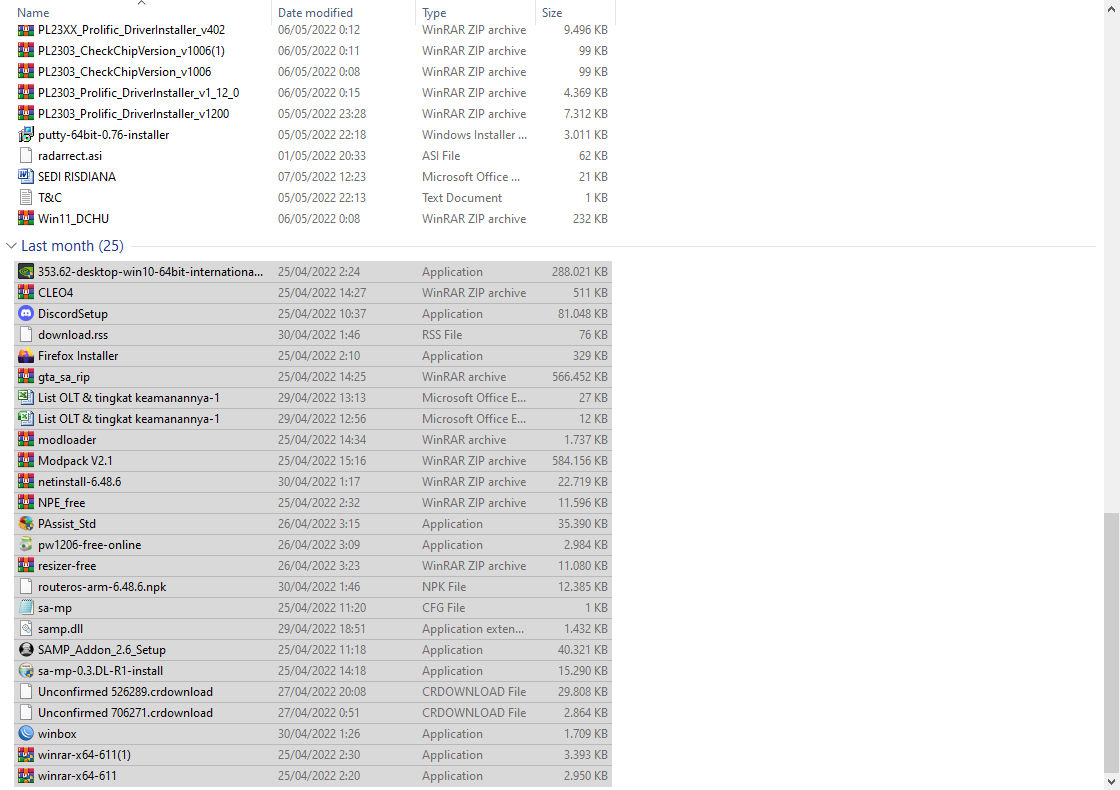Viewport: 1120px width, 790px height.
Task: Click the PL23XX_Prolific_DriverInstaller_v402 archive icon
Action: click(x=26, y=30)
